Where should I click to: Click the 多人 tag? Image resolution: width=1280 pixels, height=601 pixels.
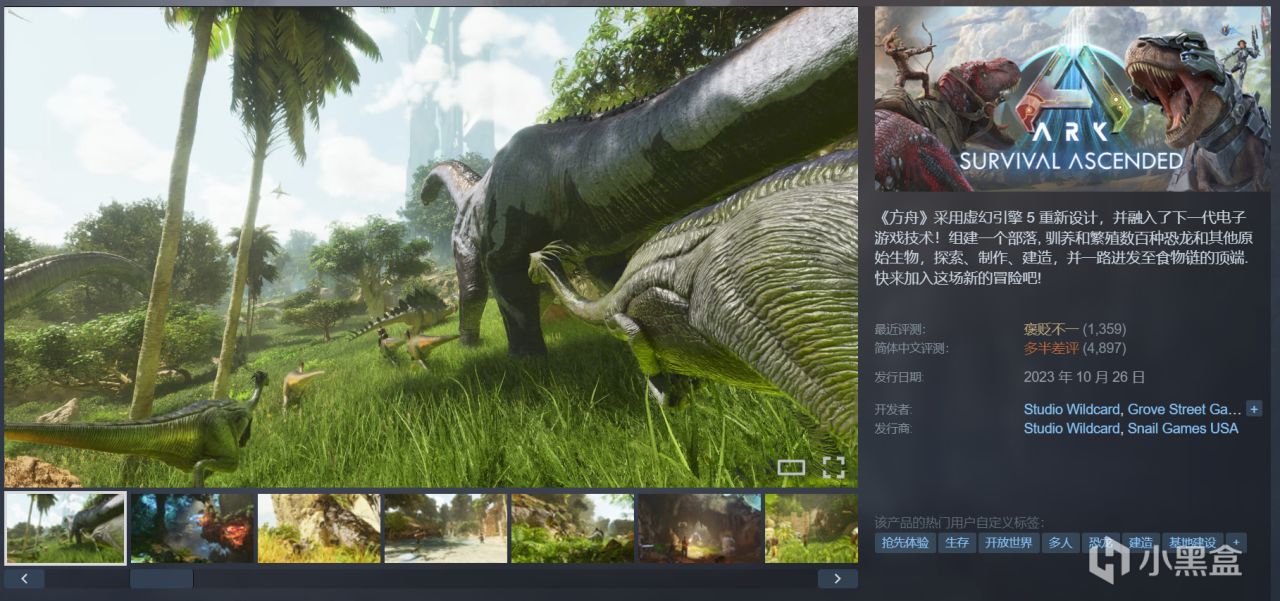1059,543
